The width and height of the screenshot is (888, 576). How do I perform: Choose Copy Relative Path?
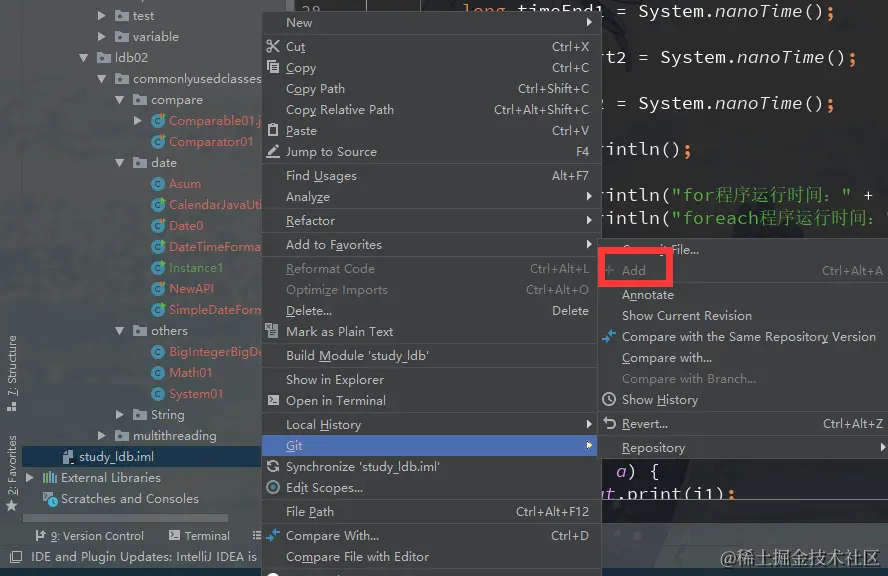[430, 109]
